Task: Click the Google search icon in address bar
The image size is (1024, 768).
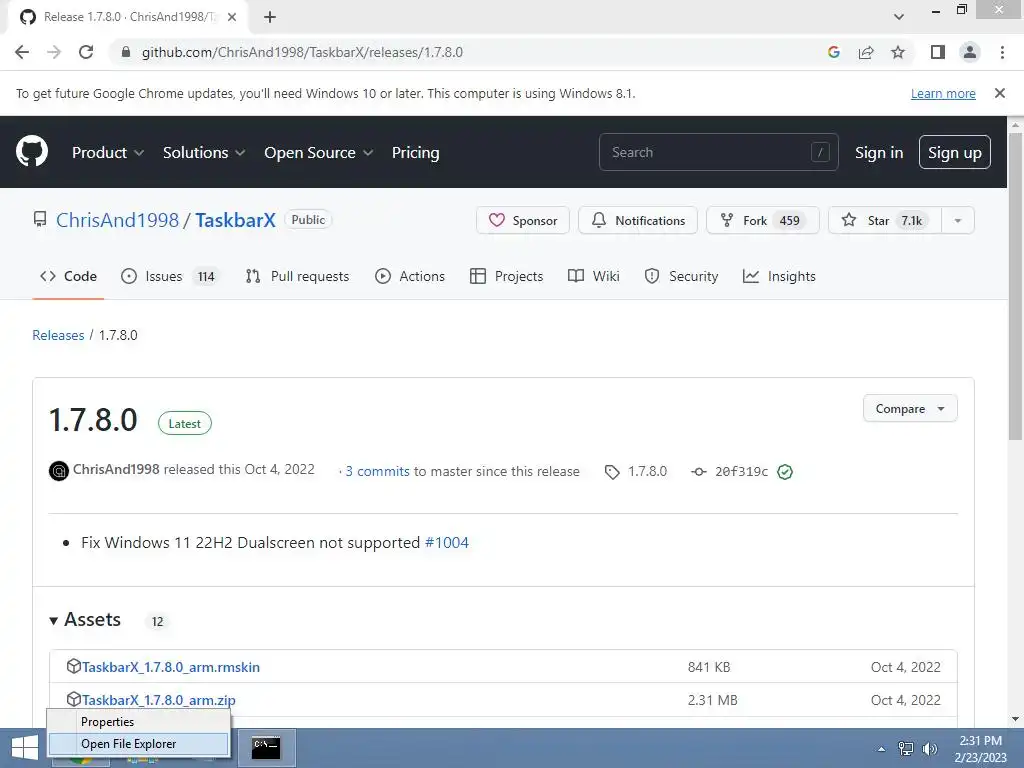Action: tap(833, 52)
